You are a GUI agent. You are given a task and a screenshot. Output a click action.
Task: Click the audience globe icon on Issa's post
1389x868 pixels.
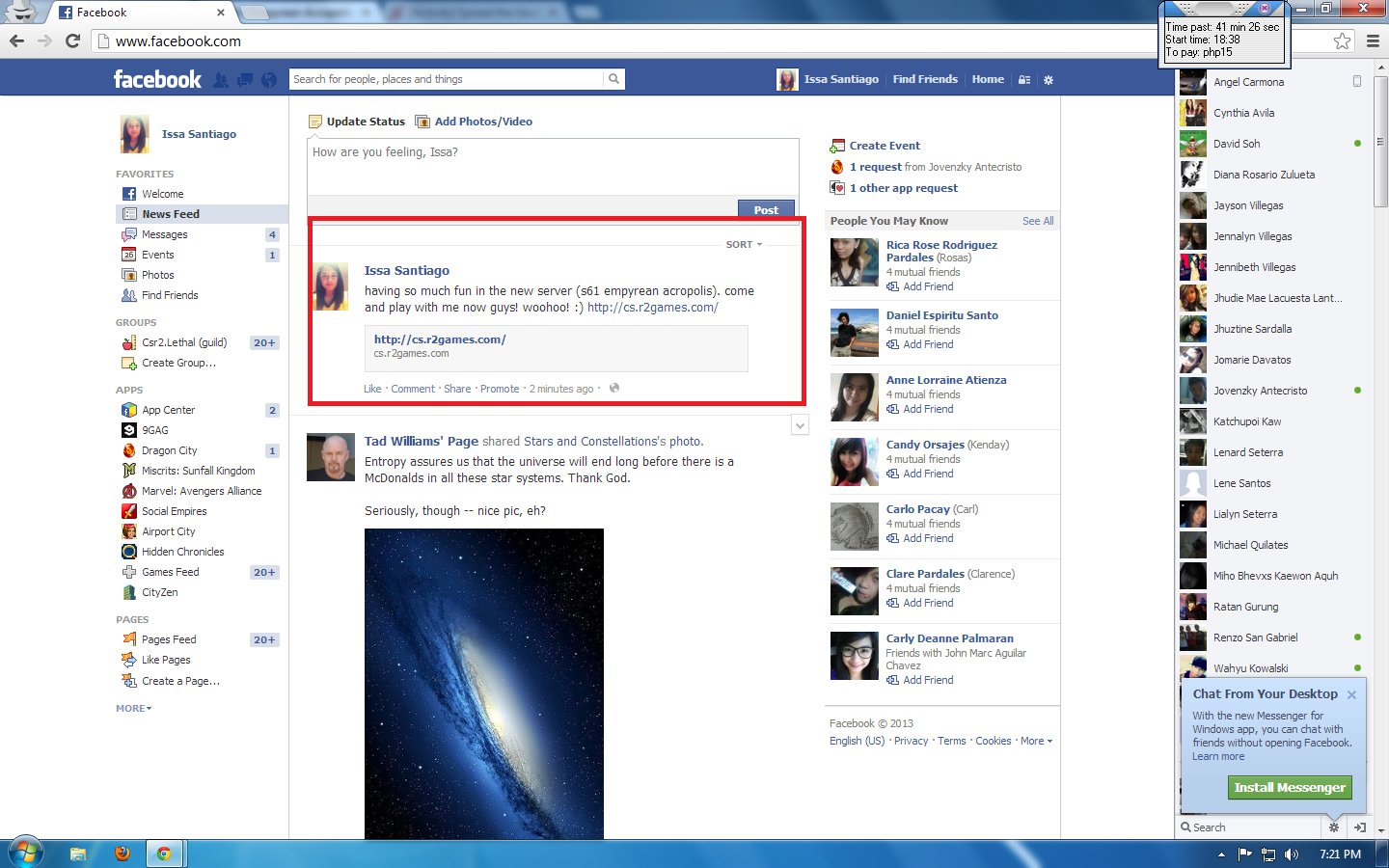point(614,389)
